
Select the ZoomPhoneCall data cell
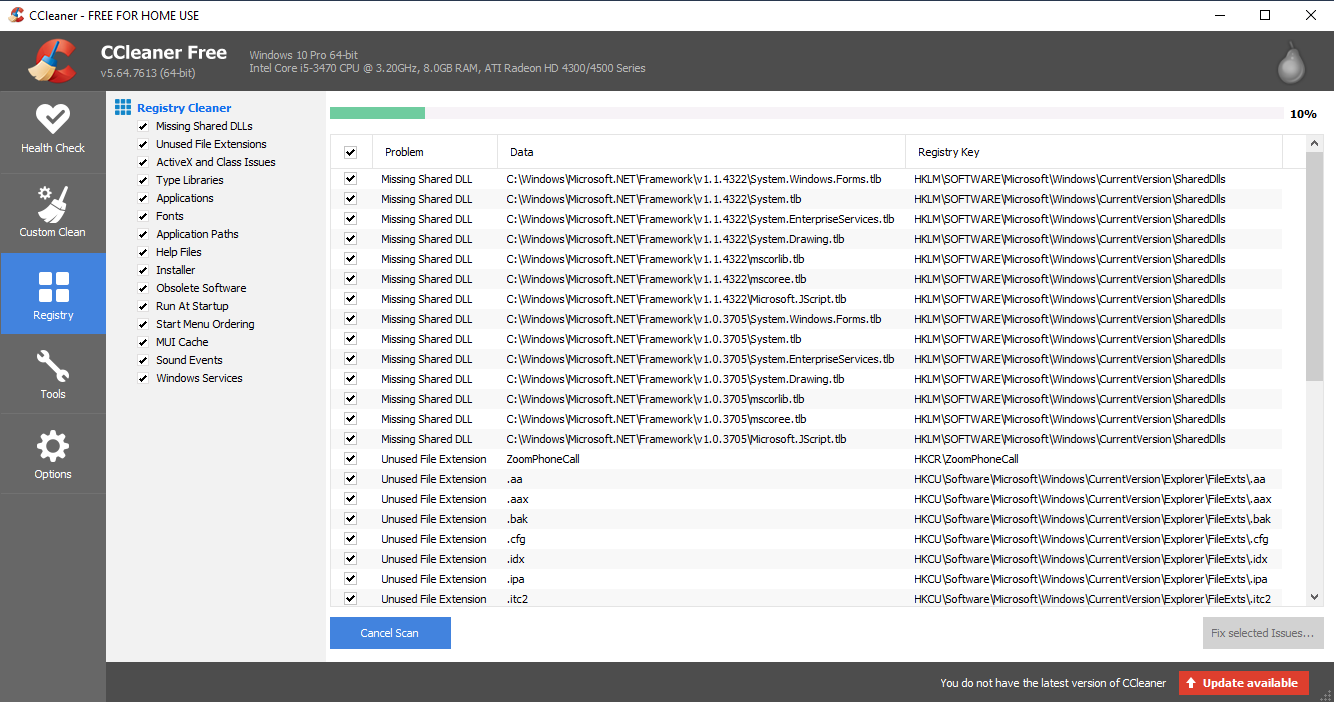pyautogui.click(x=543, y=459)
